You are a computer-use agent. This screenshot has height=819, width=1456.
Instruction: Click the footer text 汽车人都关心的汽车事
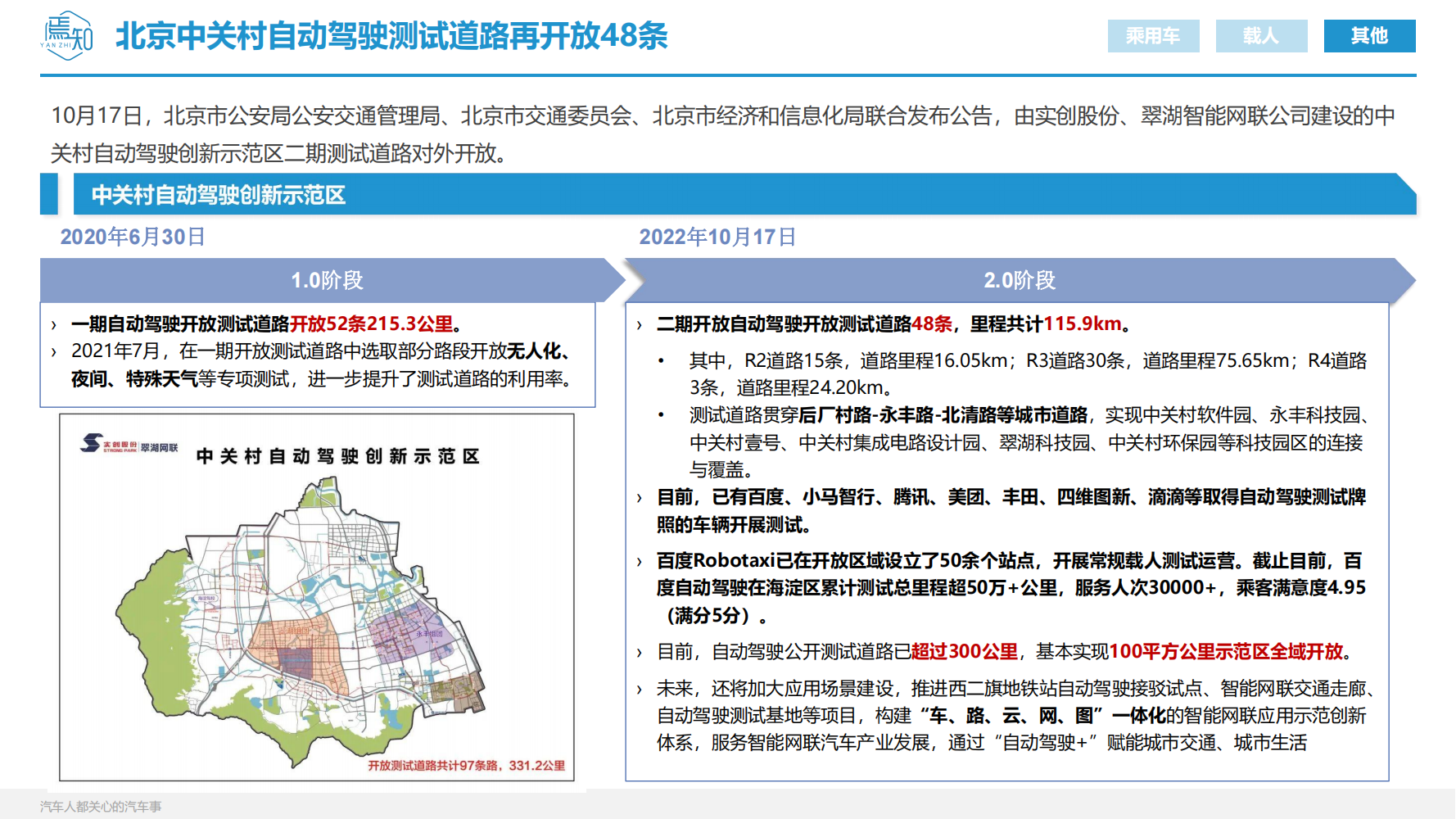pyautogui.click(x=101, y=807)
